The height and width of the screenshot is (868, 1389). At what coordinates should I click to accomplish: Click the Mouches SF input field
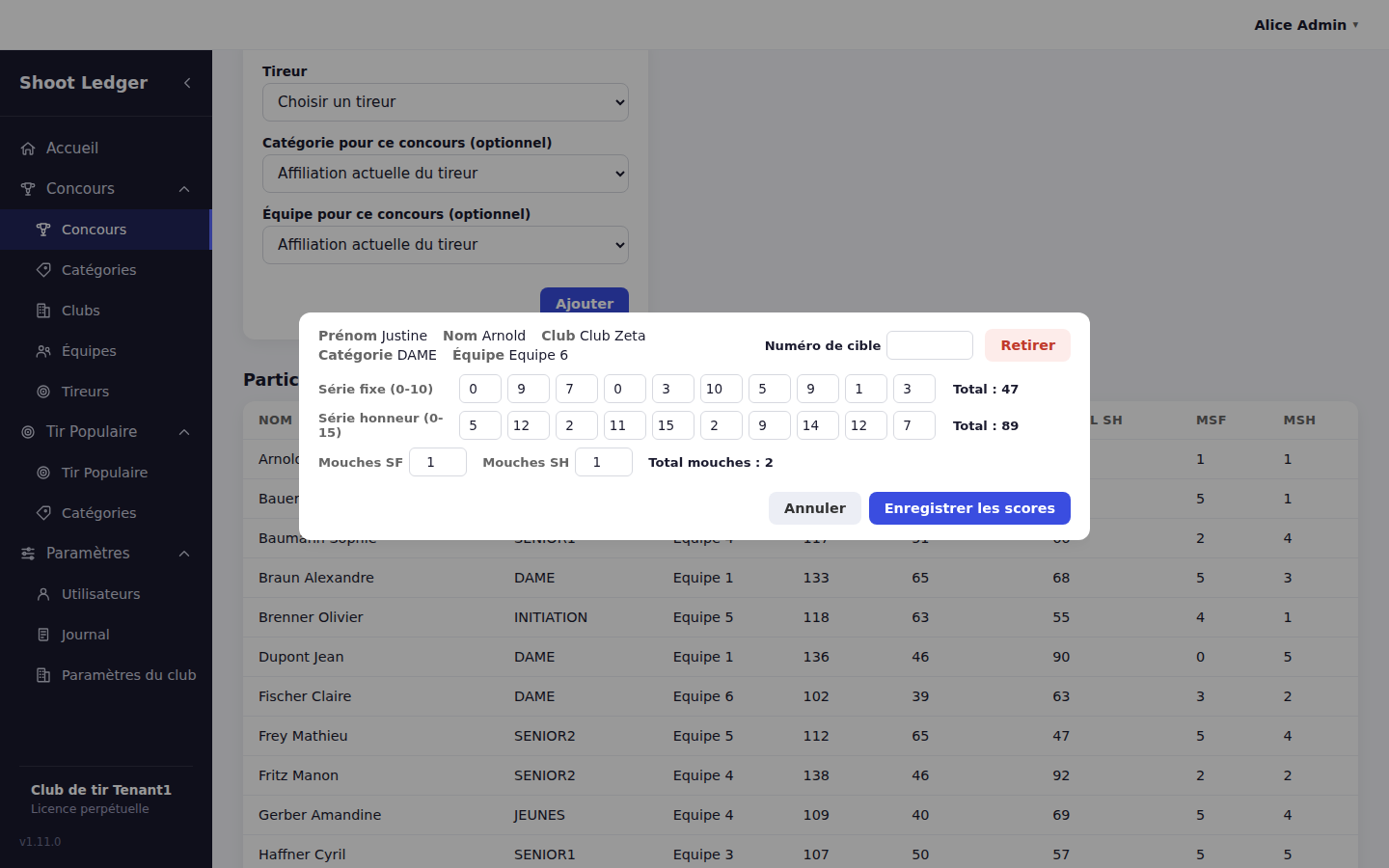(438, 462)
